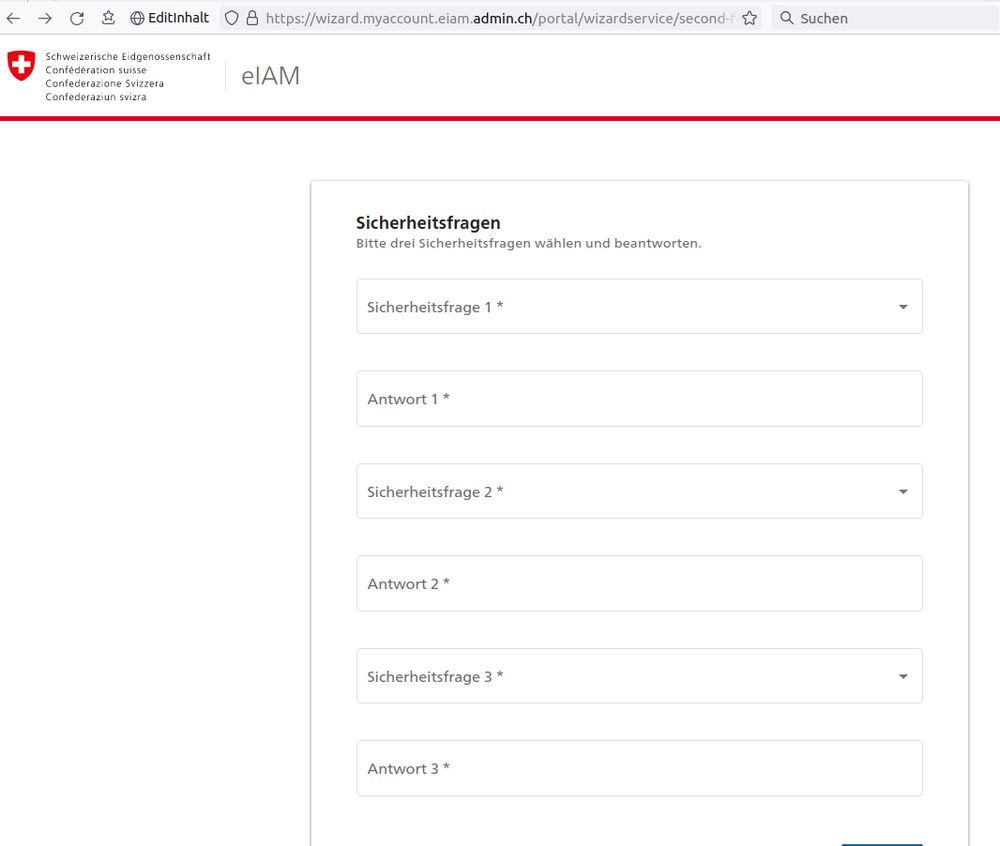Click the EditInhalt menu label
Screen dimensions: 1000x846
pos(176,17)
